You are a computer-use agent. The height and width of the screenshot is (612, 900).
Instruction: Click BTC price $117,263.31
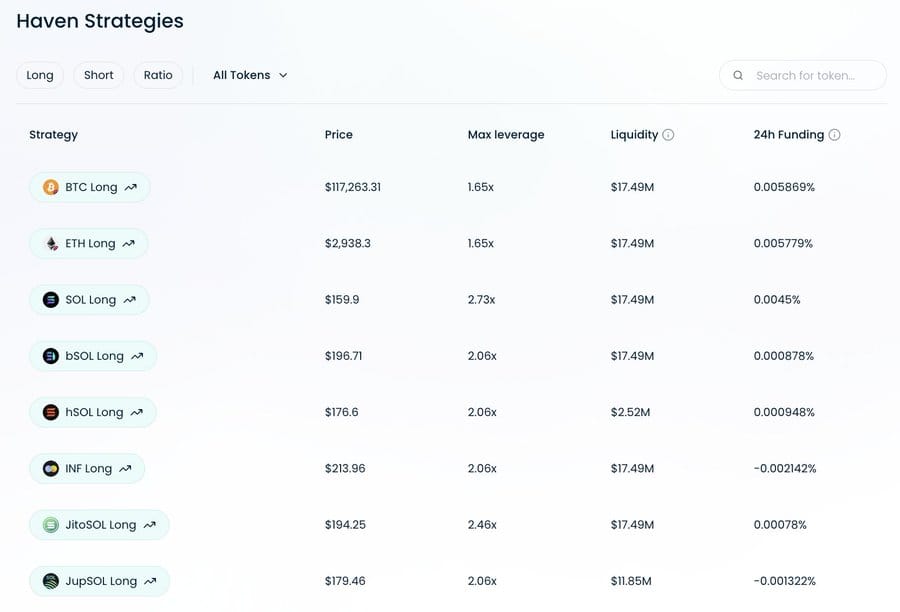coord(353,187)
